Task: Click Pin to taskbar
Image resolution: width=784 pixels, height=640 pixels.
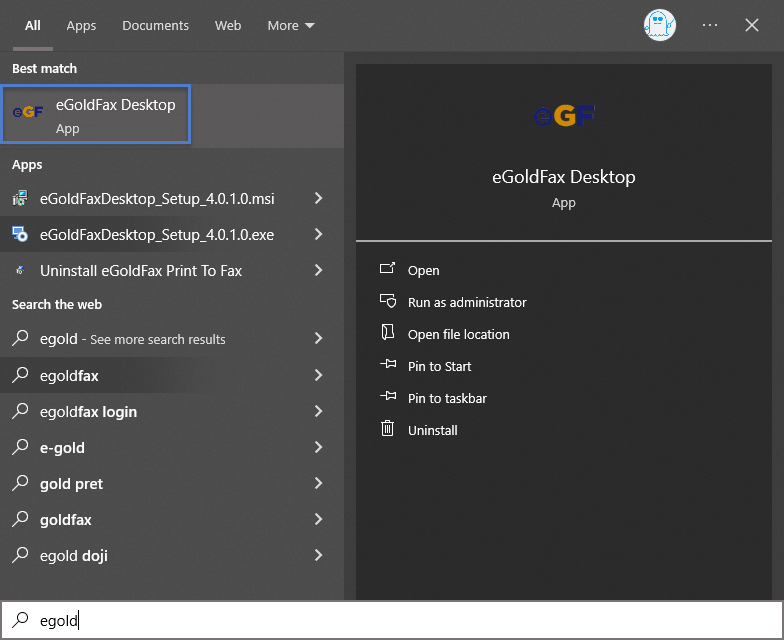Action: click(447, 398)
